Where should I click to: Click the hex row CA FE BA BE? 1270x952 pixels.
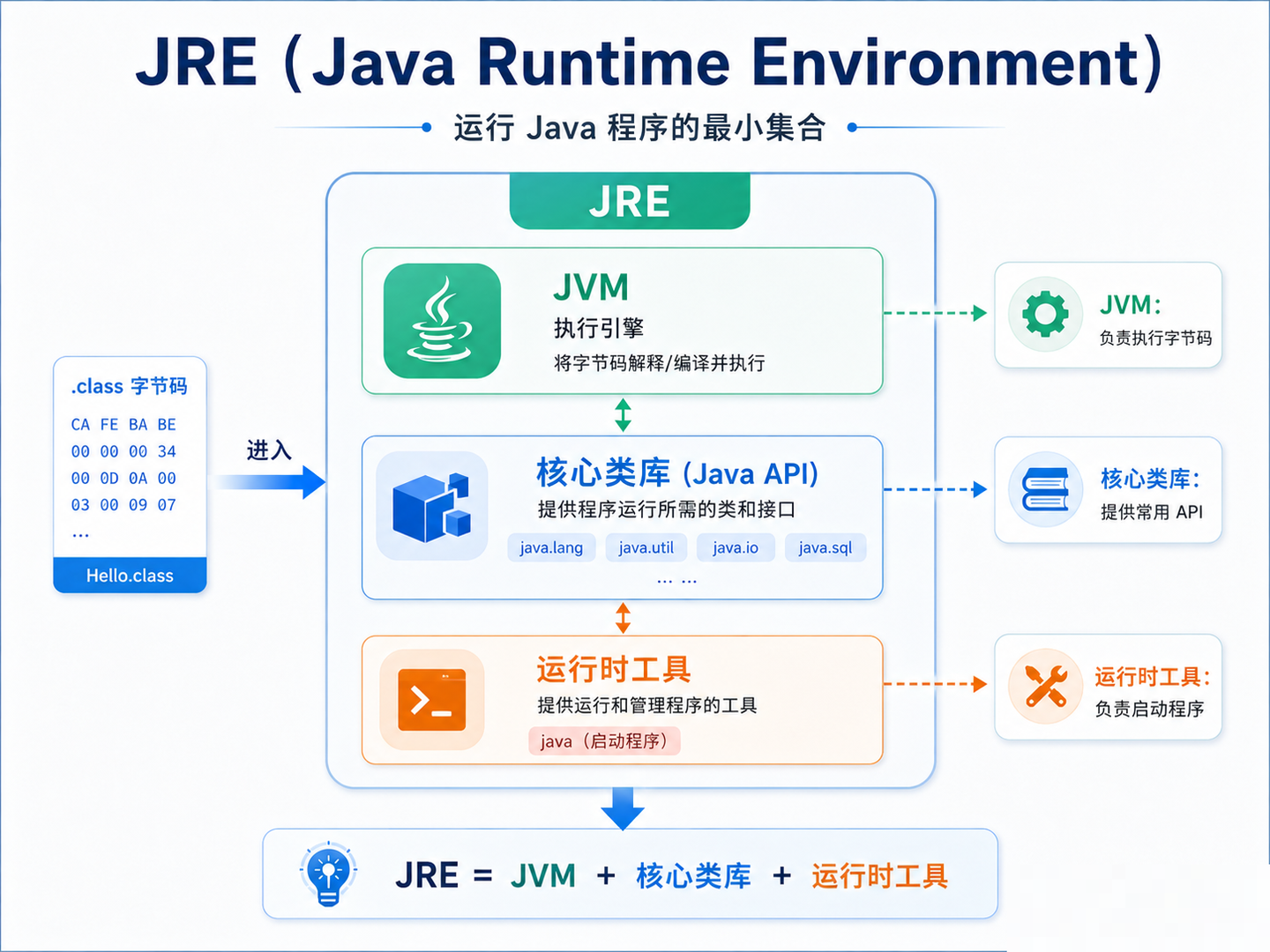[123, 425]
